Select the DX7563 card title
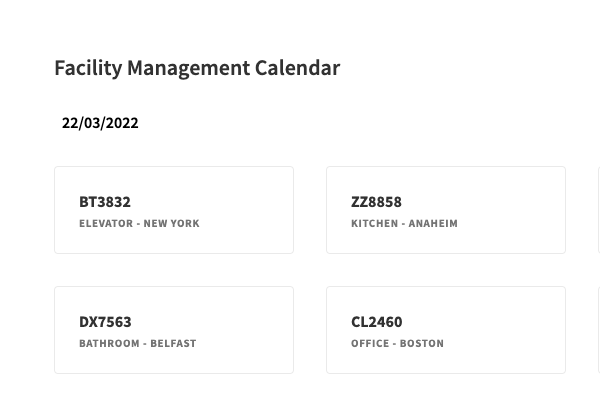 click(x=105, y=322)
